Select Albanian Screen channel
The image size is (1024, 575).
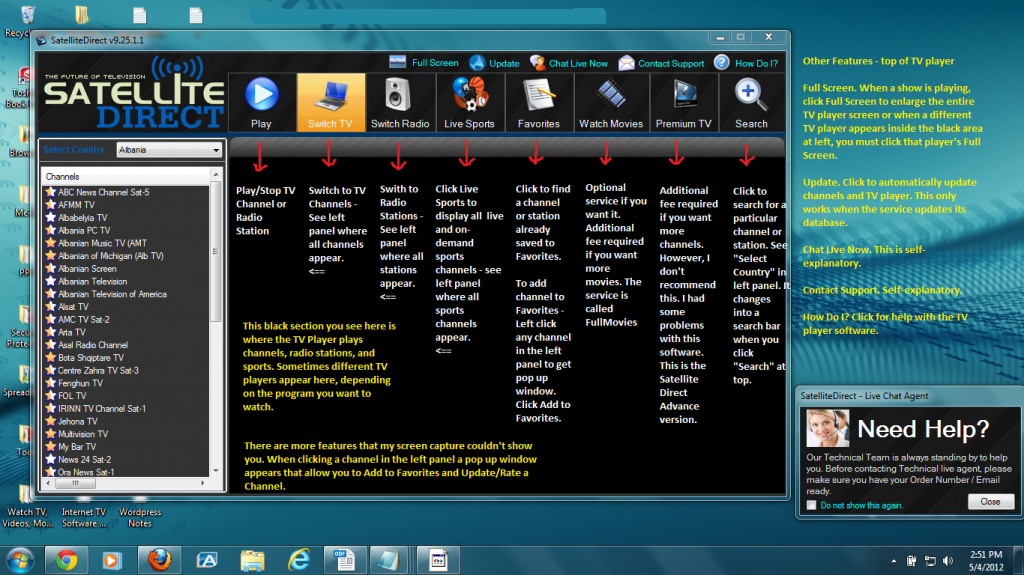click(87, 269)
